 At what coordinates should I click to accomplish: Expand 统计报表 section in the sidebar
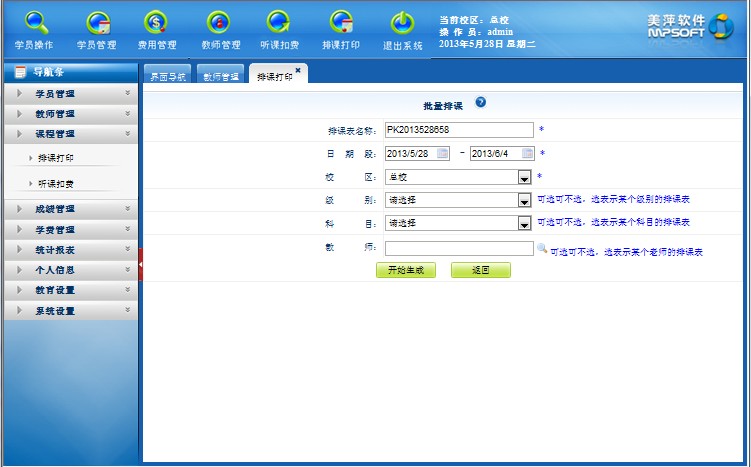click(70, 249)
